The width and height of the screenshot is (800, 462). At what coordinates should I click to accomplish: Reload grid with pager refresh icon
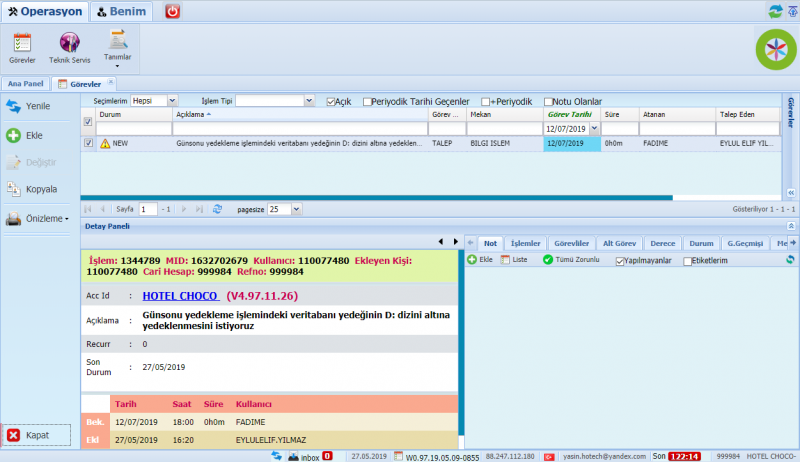coord(217,209)
